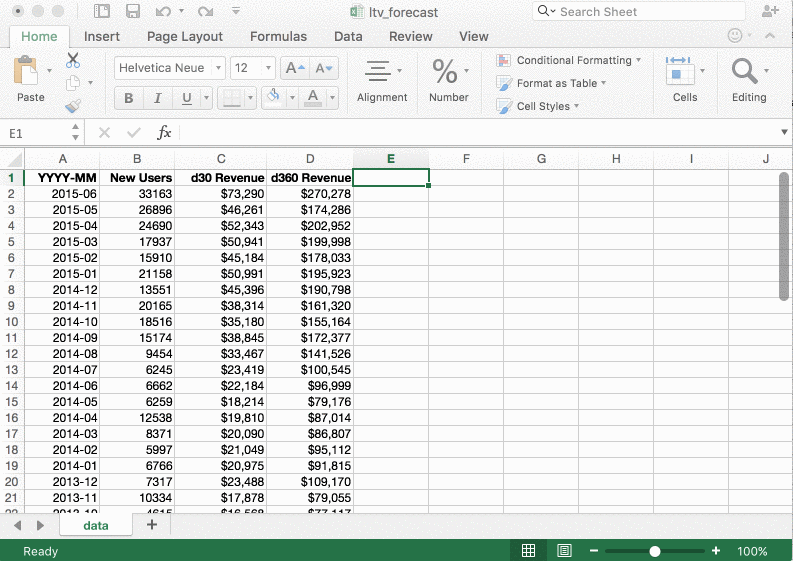Expand the formula bar arrow

point(784,133)
